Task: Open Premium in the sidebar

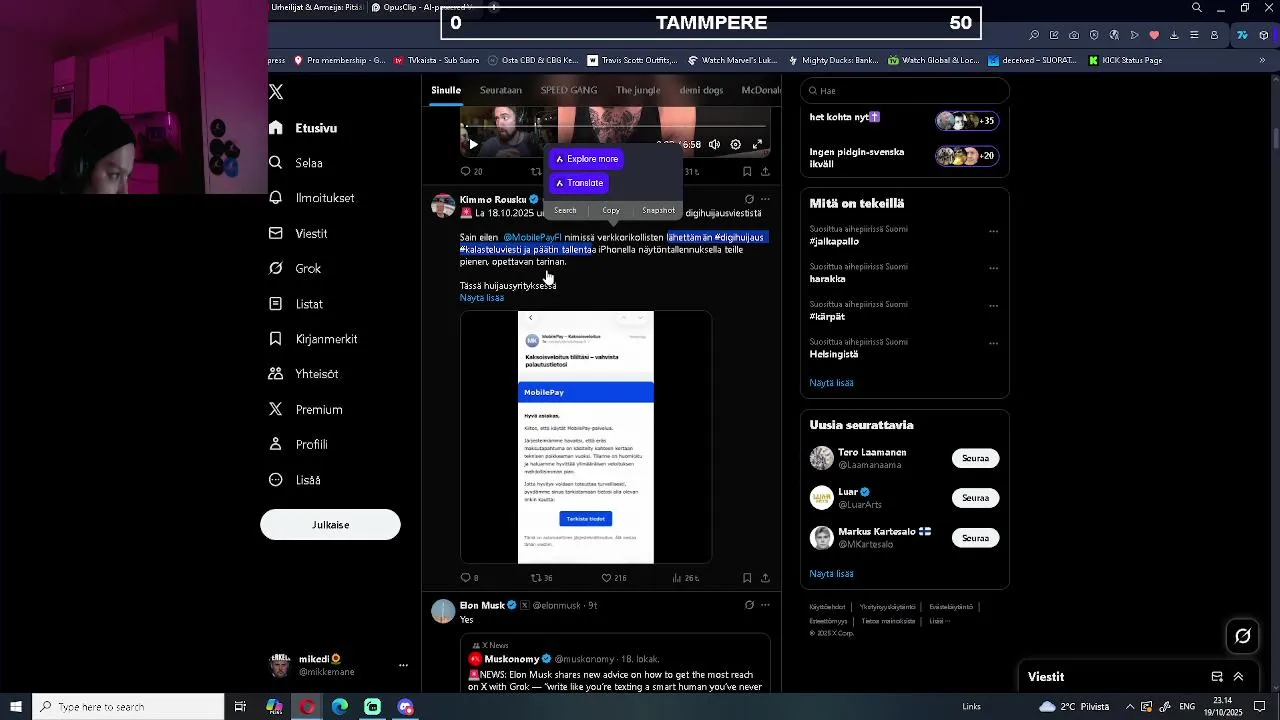Action: coord(306,409)
